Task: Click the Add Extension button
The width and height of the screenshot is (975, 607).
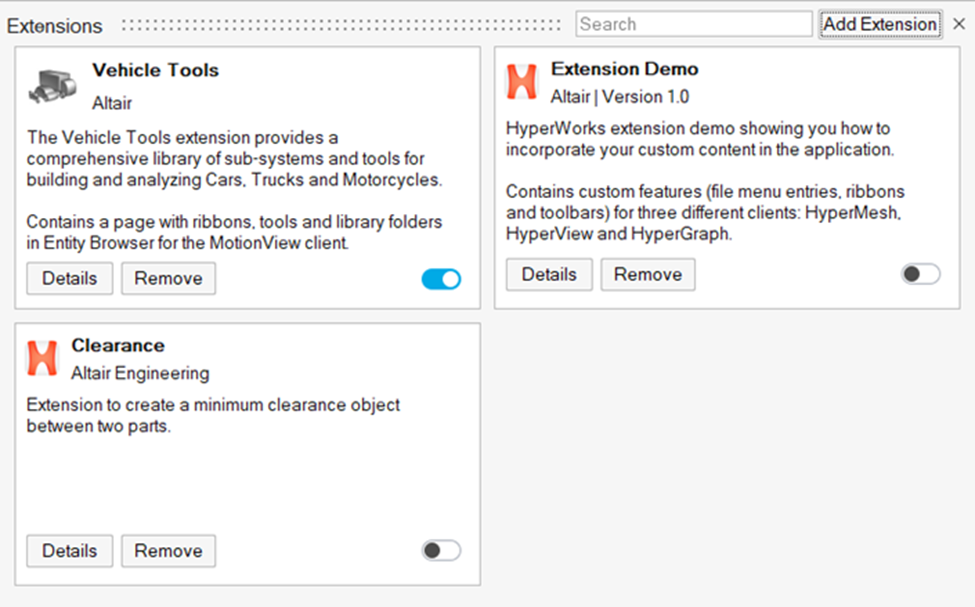Action: pyautogui.click(x=880, y=24)
